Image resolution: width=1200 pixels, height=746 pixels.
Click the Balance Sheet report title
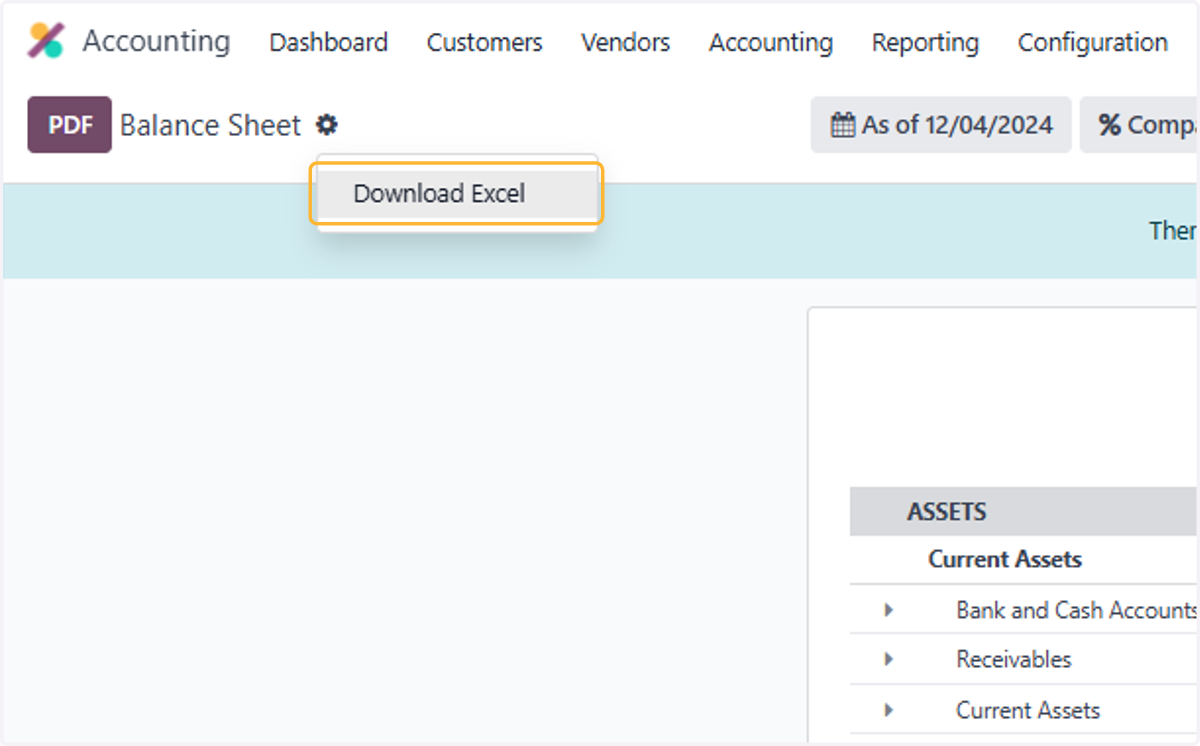tap(210, 125)
